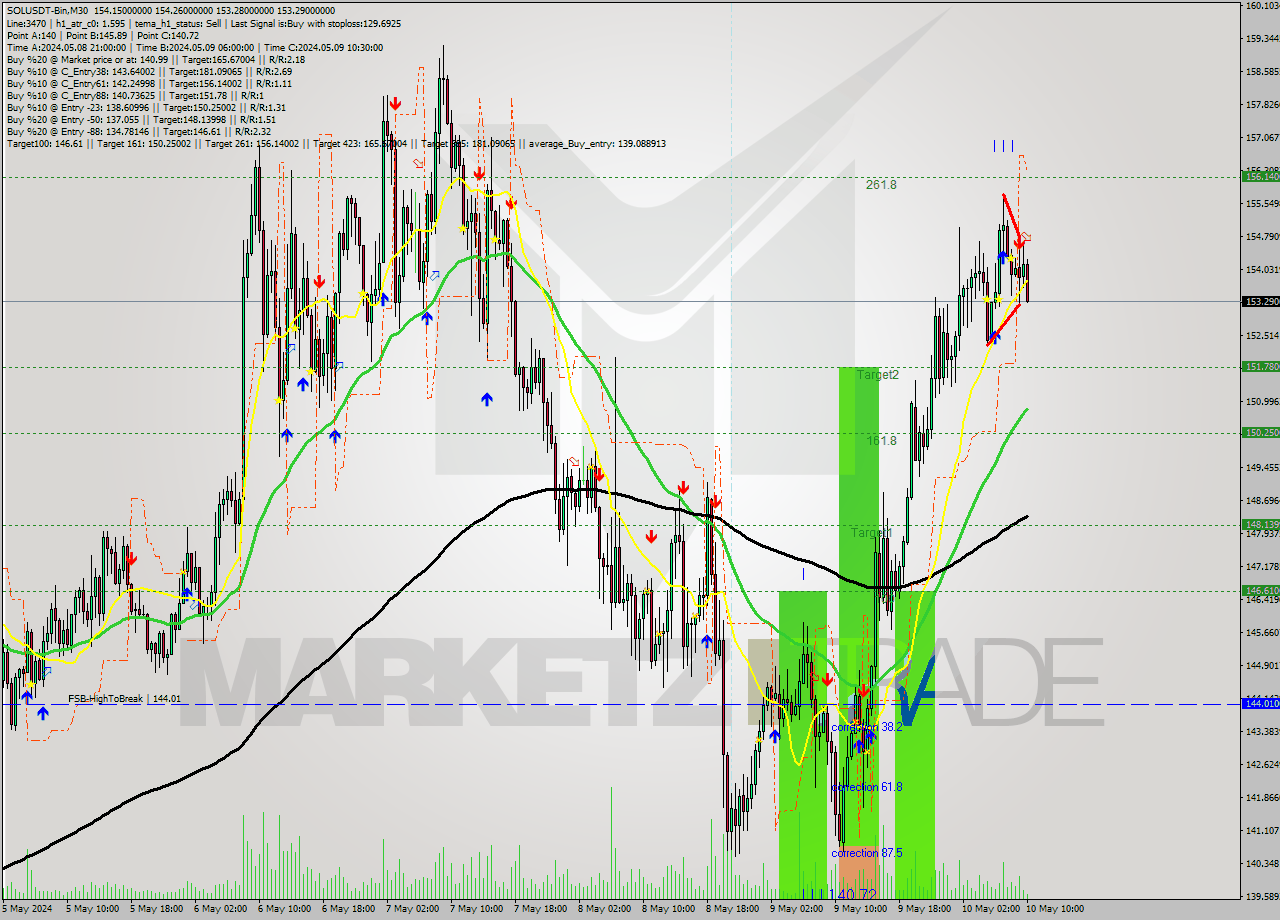This screenshot has height=920, width=1280.
Task: Click the '7 May 18:00' time axis label
Action: pos(539,909)
